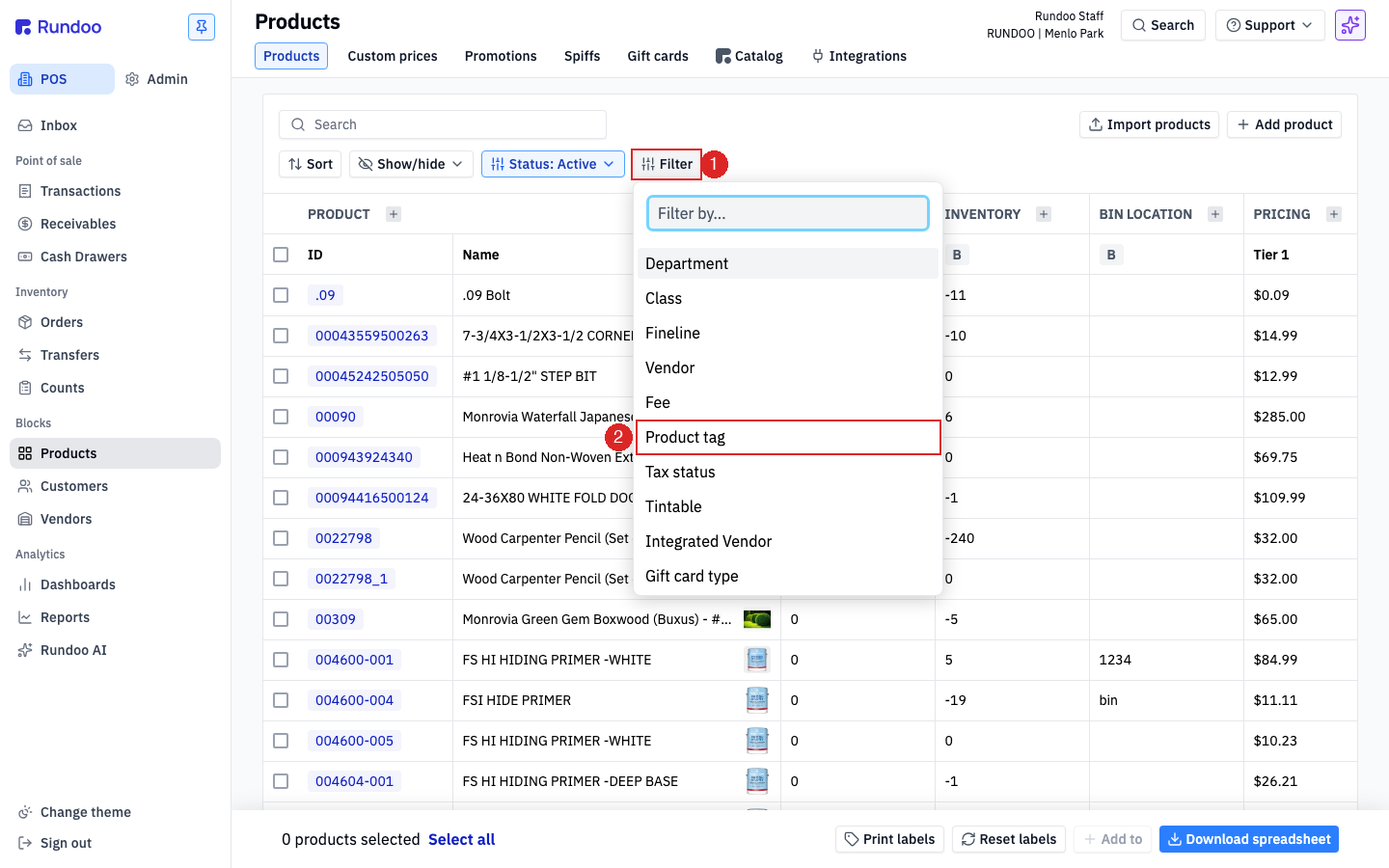Image resolution: width=1389 pixels, height=868 pixels.
Task: Choose Class filter option
Action: click(788, 298)
